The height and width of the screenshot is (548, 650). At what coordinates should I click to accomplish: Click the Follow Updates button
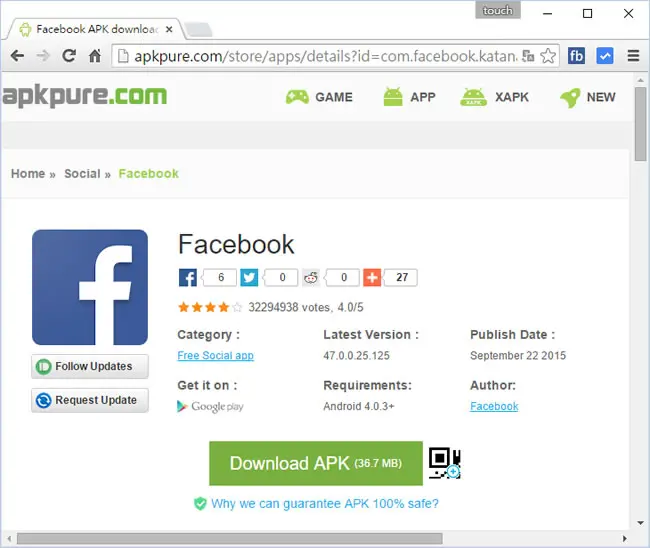point(90,366)
